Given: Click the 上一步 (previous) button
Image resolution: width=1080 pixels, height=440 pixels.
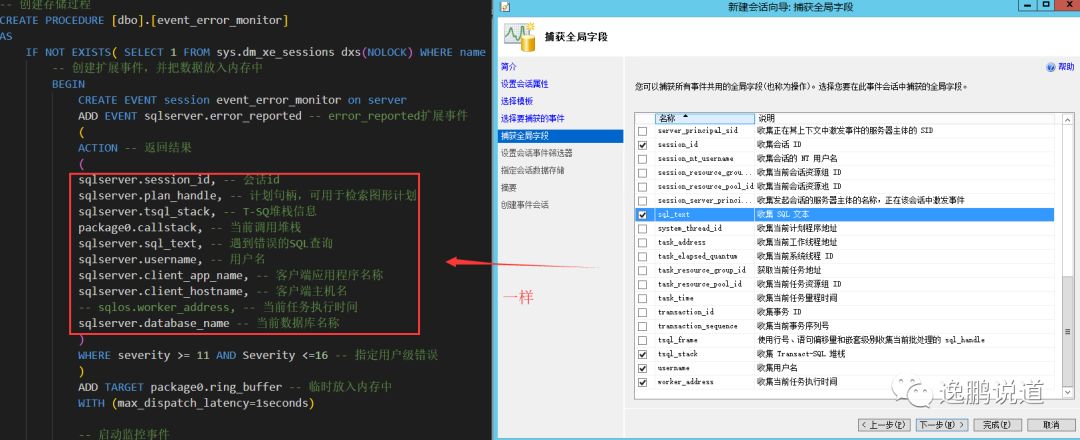Looking at the screenshot, I should click(885, 425).
